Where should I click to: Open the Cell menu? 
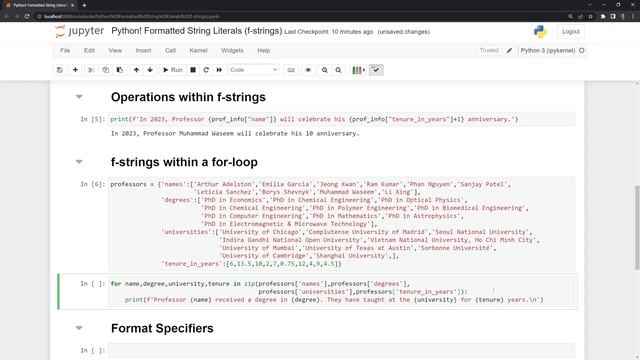170,51
